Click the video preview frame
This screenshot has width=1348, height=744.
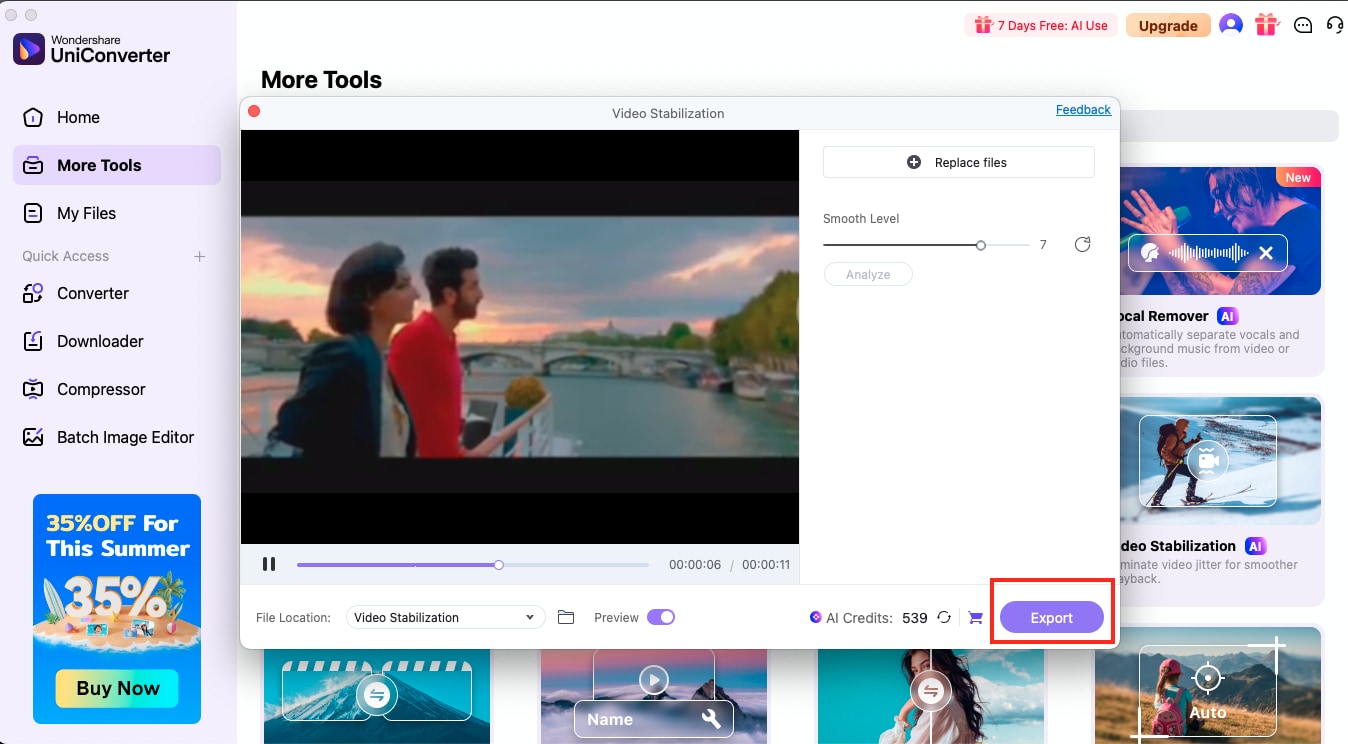point(520,337)
